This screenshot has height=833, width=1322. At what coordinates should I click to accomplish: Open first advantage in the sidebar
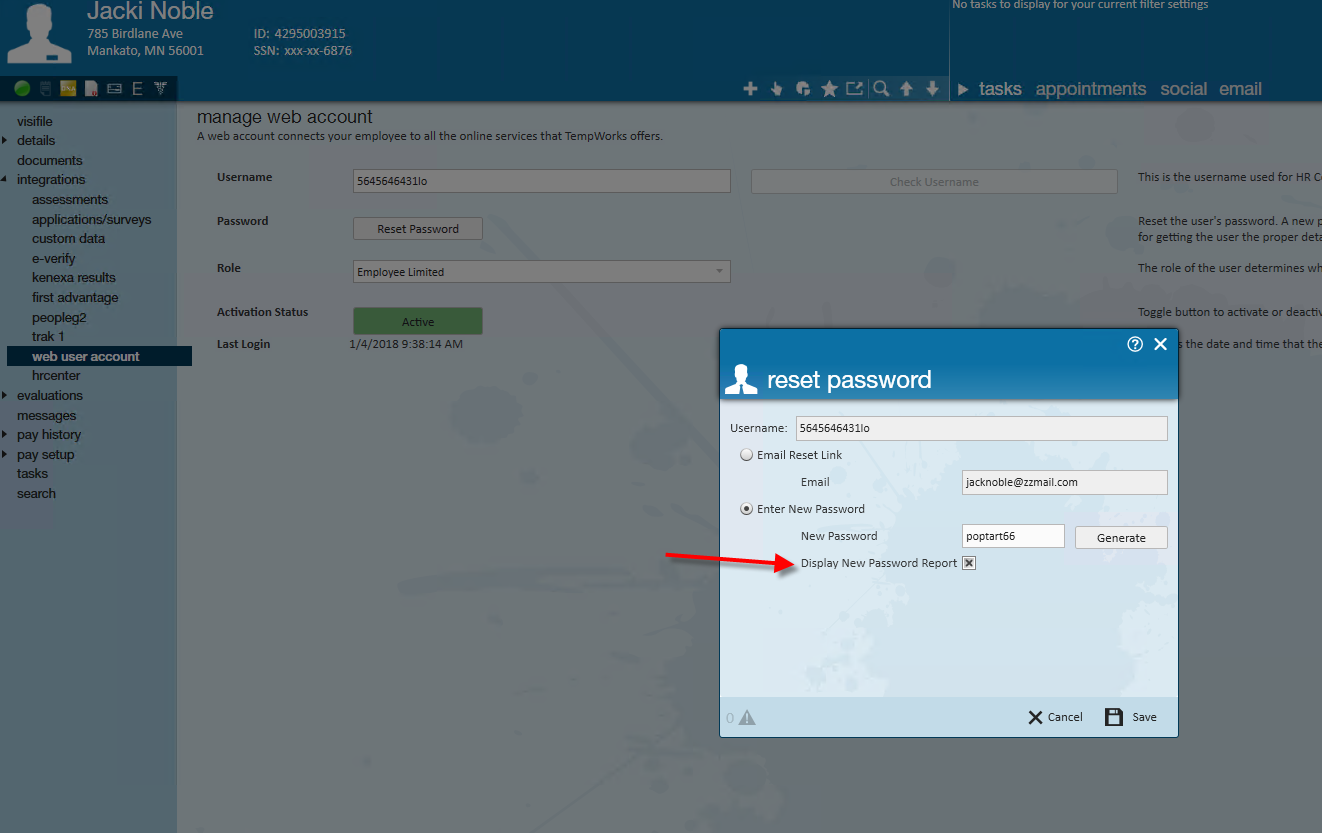[75, 297]
